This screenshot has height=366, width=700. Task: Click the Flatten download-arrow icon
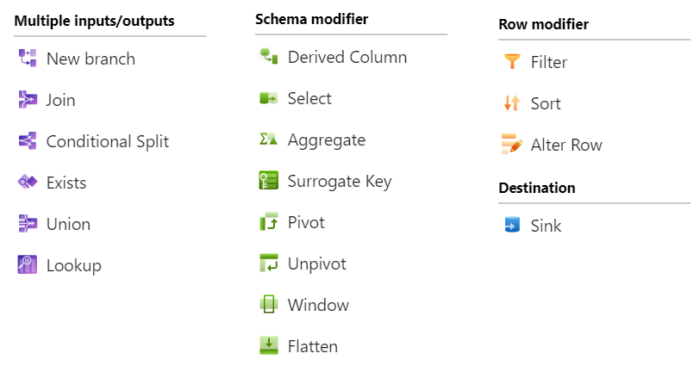[269, 345]
